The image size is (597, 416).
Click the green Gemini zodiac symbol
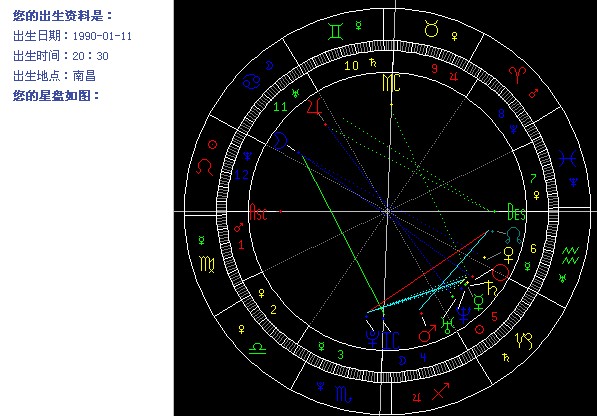[336, 32]
